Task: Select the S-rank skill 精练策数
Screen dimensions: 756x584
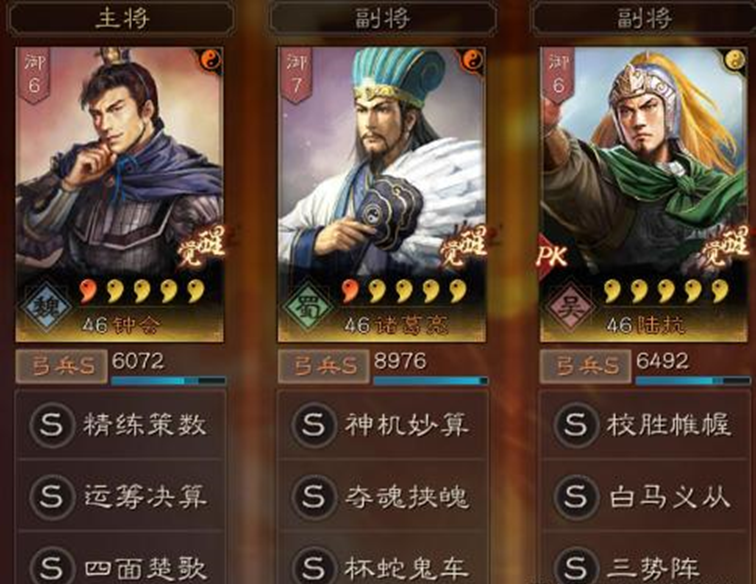Action: pos(121,424)
